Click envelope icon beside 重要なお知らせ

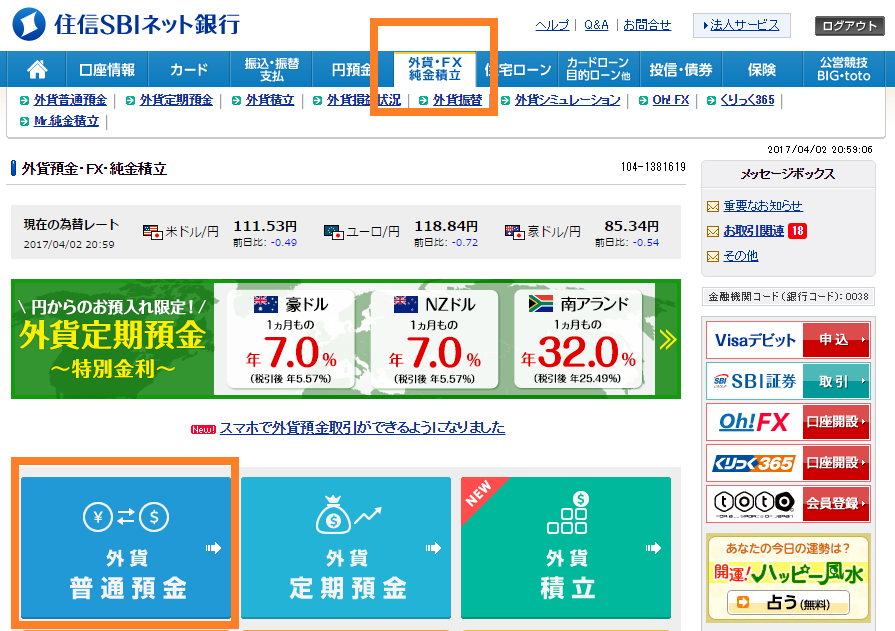tap(713, 206)
